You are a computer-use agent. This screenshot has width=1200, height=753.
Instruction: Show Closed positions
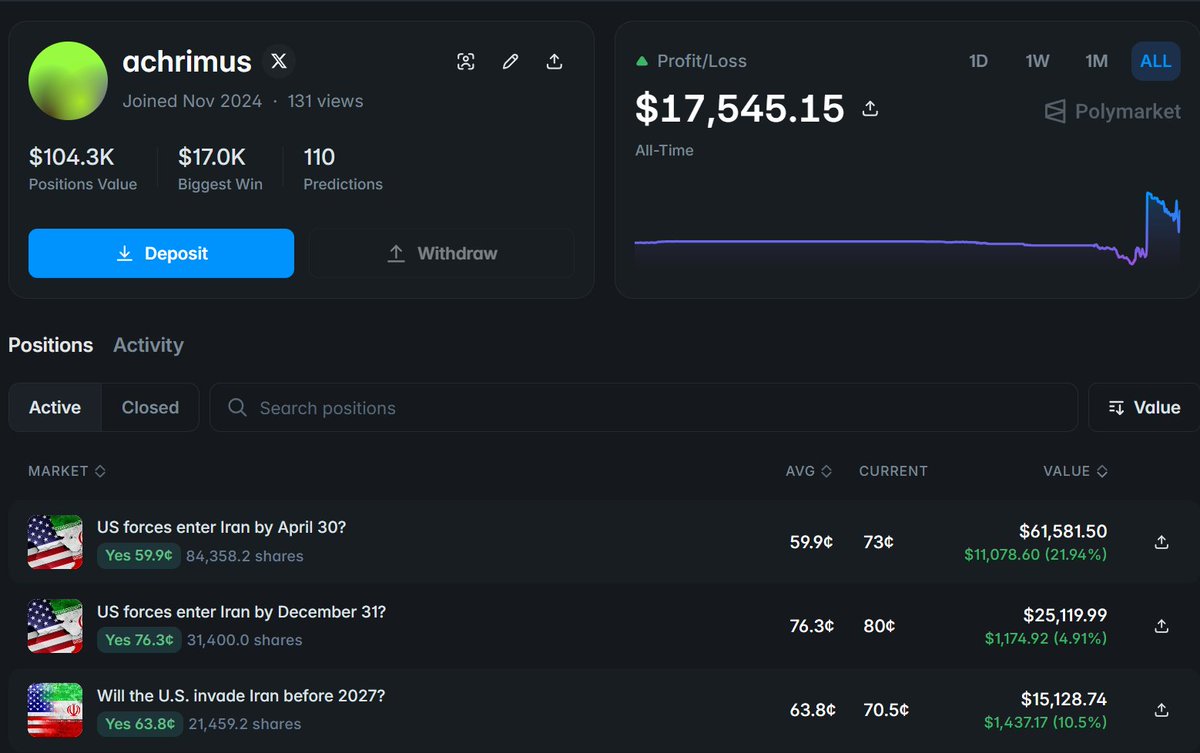click(x=150, y=408)
